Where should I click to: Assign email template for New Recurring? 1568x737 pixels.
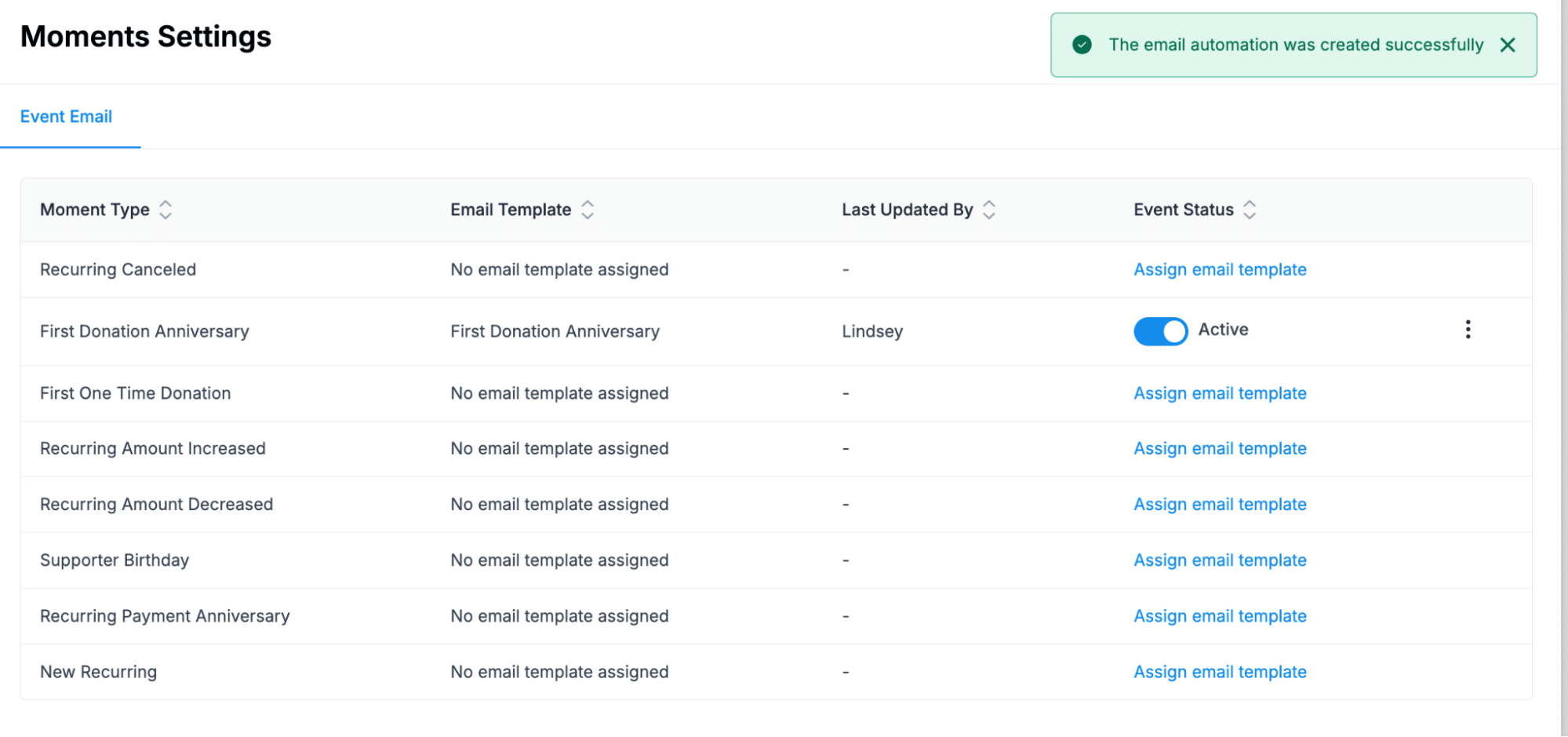(x=1219, y=672)
